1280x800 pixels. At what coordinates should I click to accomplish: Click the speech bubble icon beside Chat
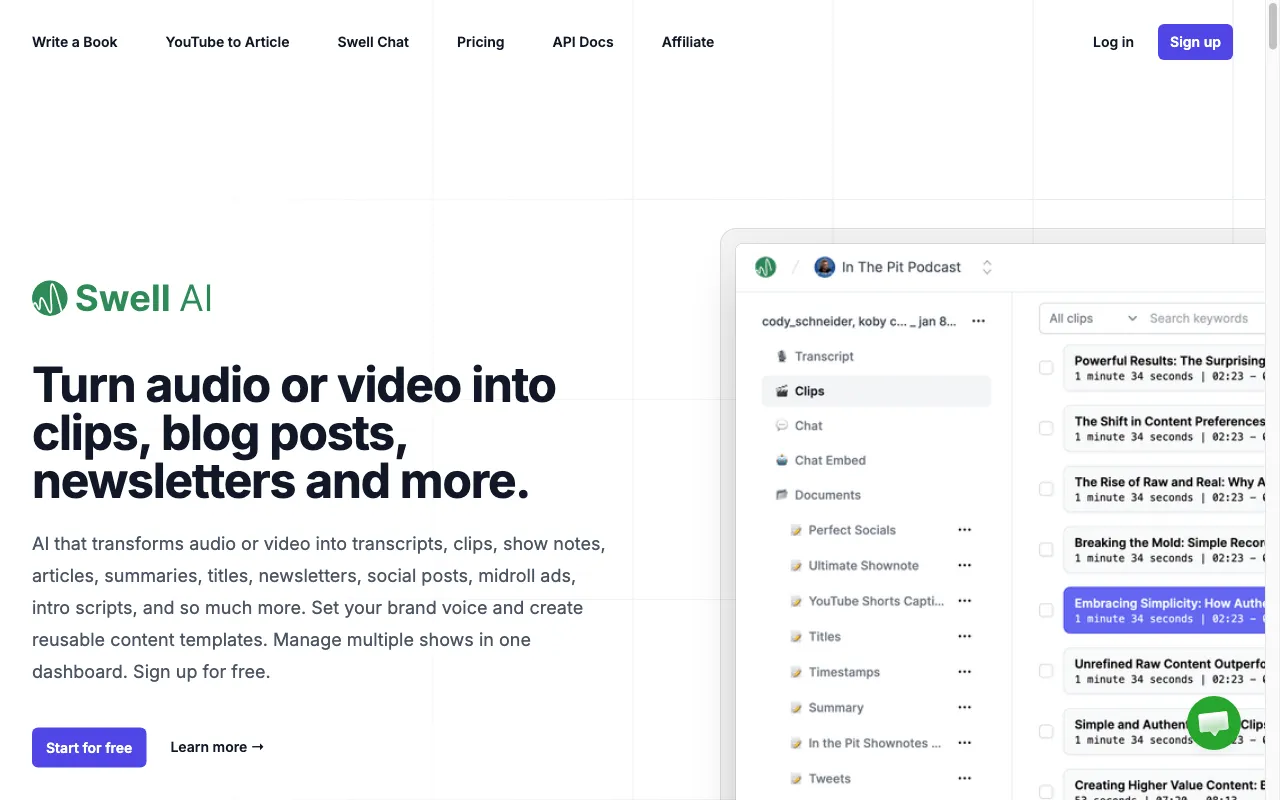pos(782,426)
